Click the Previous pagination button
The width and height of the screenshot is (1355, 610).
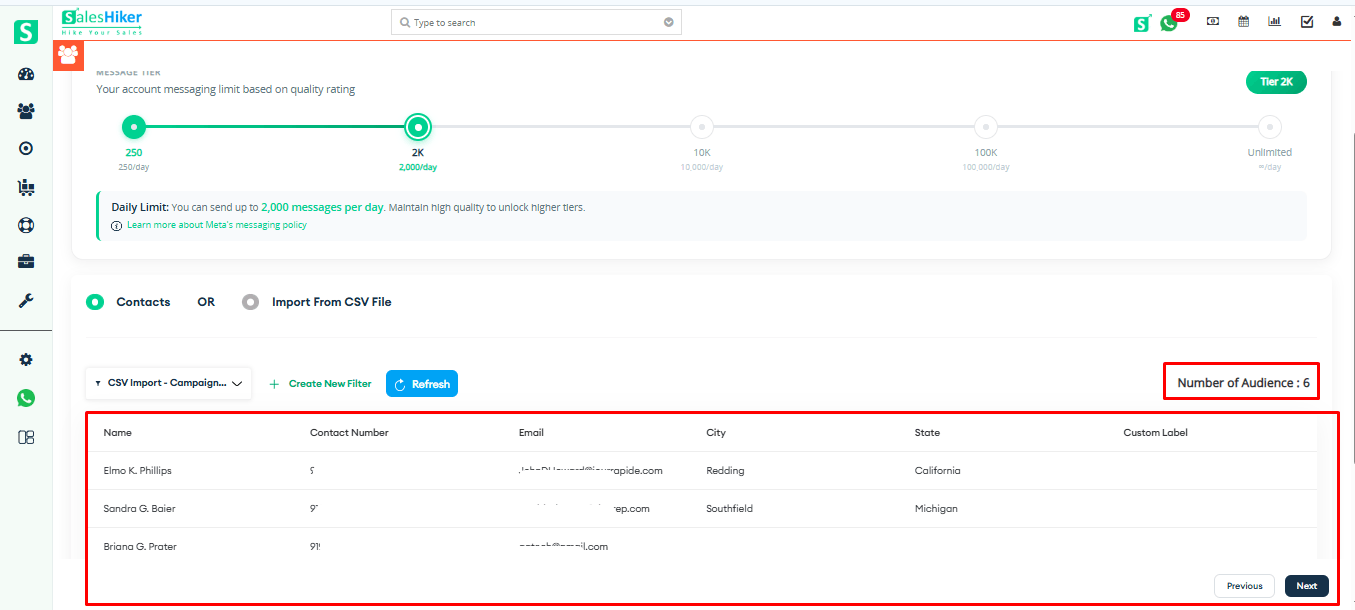coord(1244,586)
